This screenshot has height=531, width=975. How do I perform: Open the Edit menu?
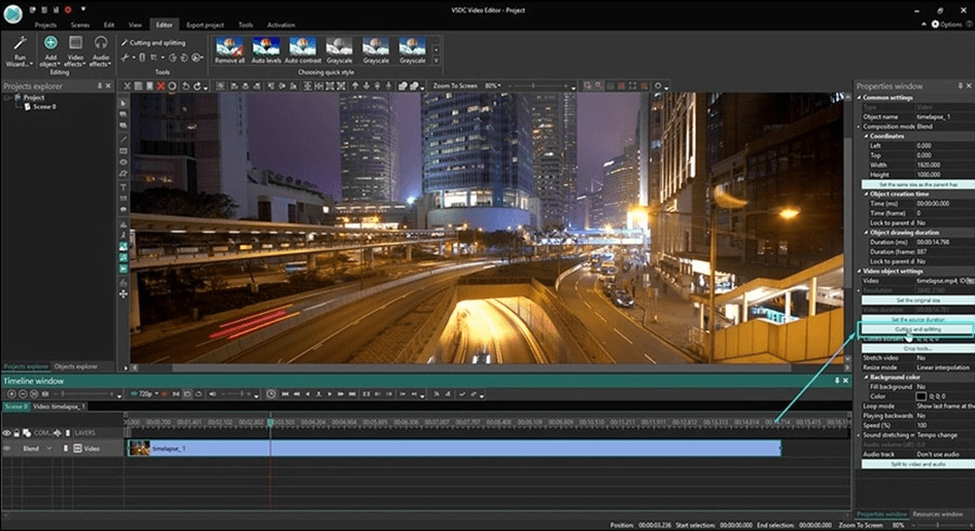coord(109,25)
